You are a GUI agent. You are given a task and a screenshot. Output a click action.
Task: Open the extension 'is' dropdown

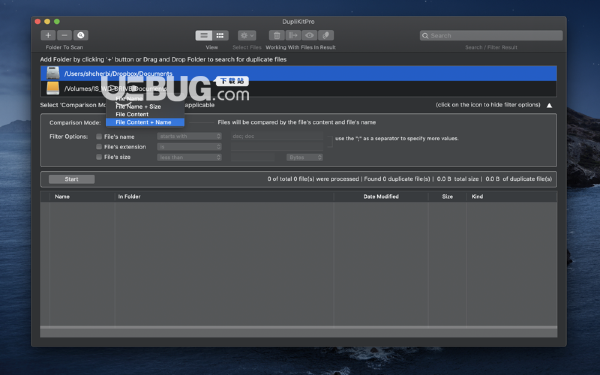point(189,147)
